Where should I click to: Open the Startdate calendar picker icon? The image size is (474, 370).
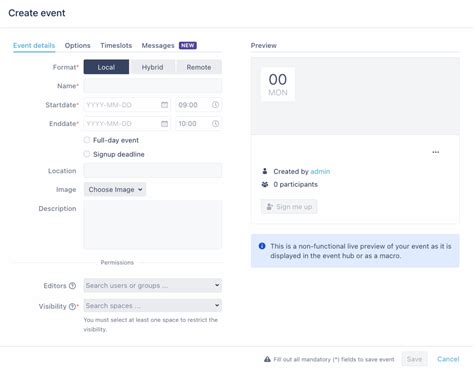tap(164, 105)
